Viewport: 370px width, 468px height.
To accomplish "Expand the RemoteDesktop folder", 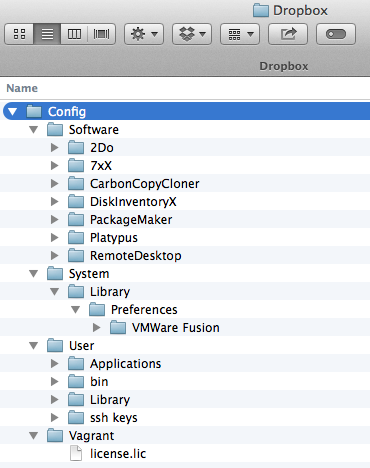I will 54,255.
